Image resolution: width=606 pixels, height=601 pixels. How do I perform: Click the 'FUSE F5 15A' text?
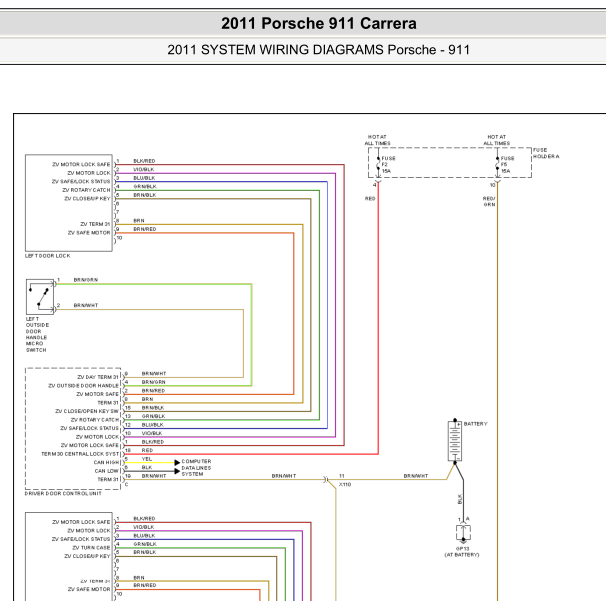tap(507, 165)
